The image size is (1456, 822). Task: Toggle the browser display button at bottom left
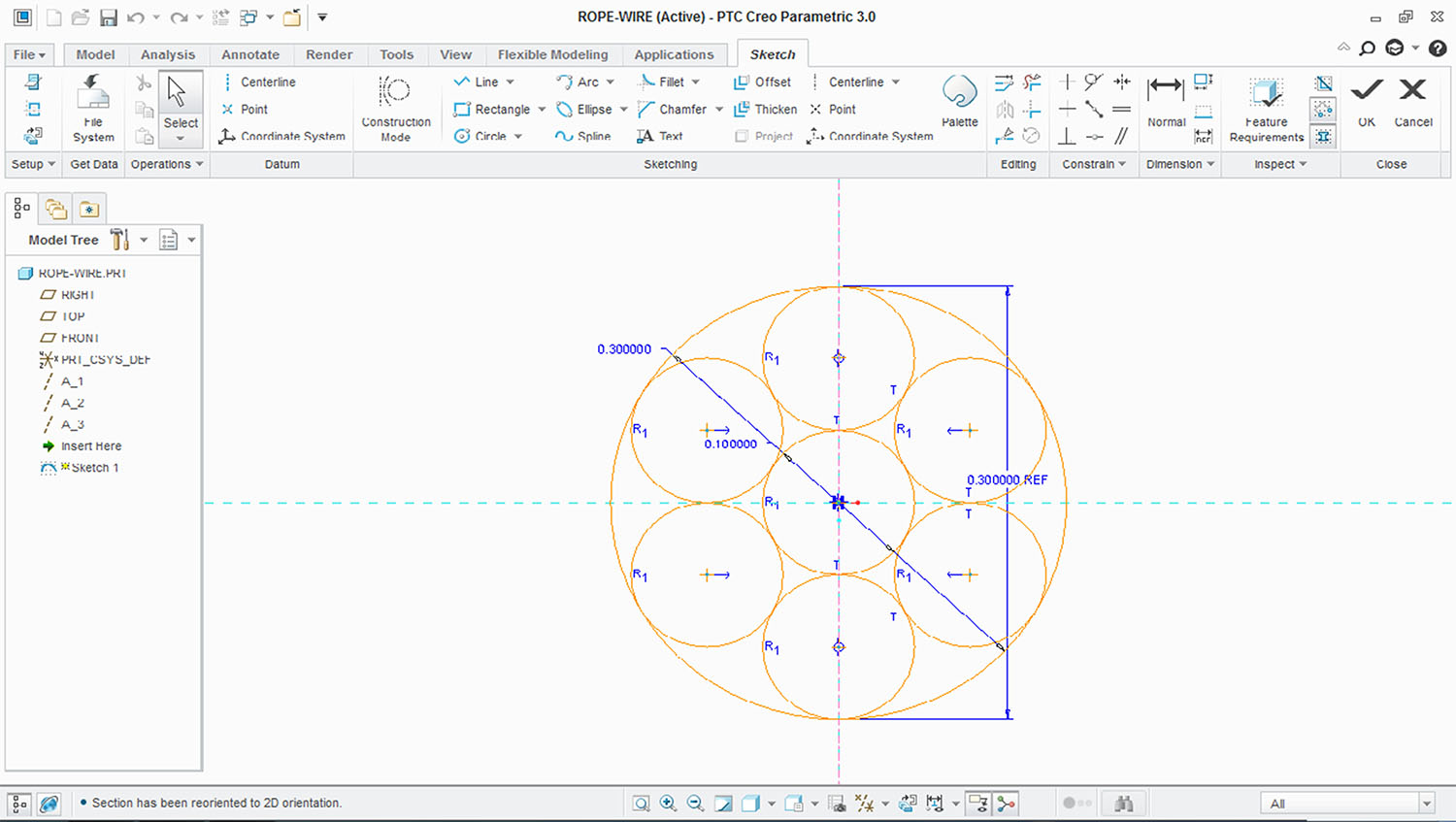(49, 803)
